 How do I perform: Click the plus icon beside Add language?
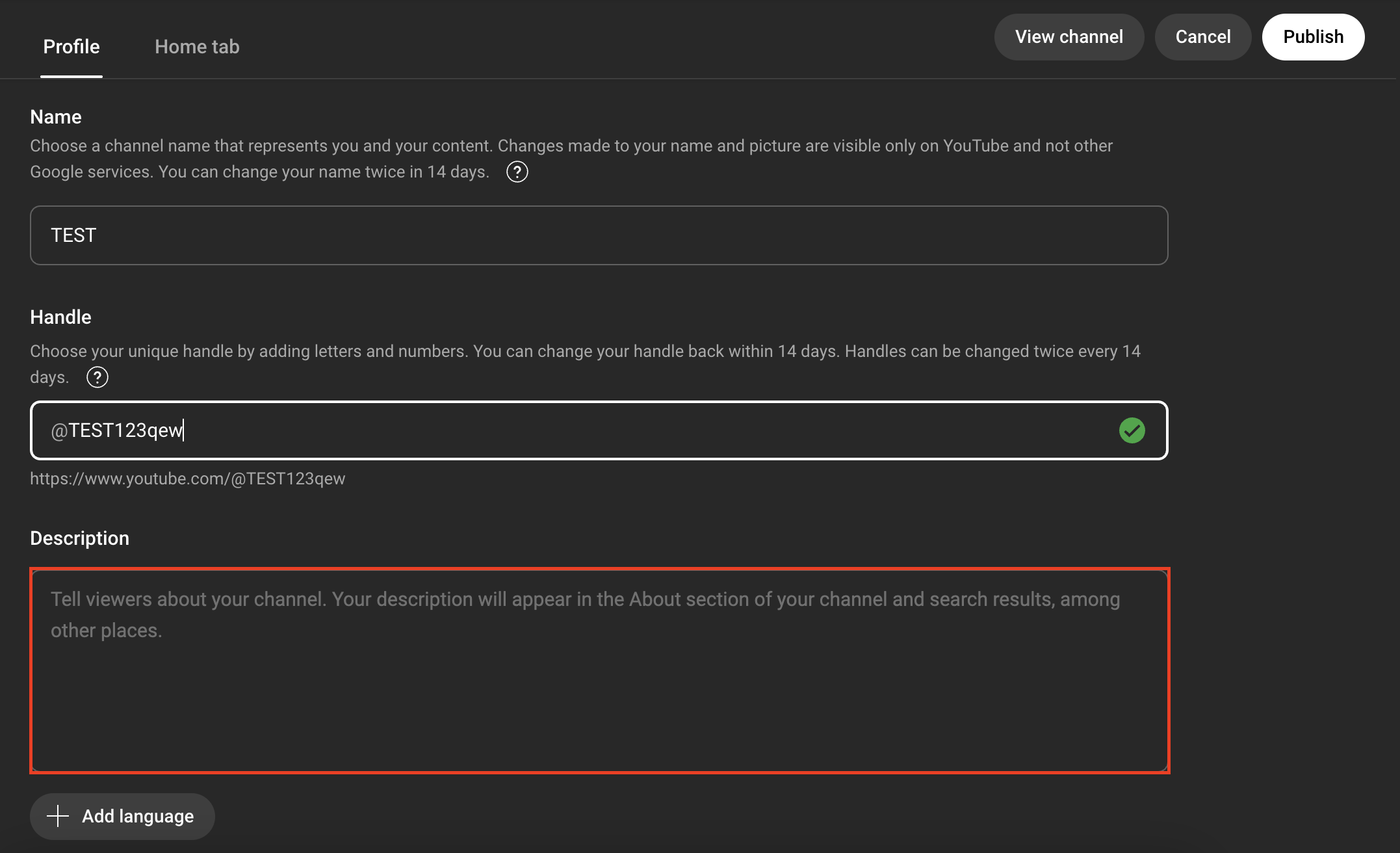click(x=58, y=816)
